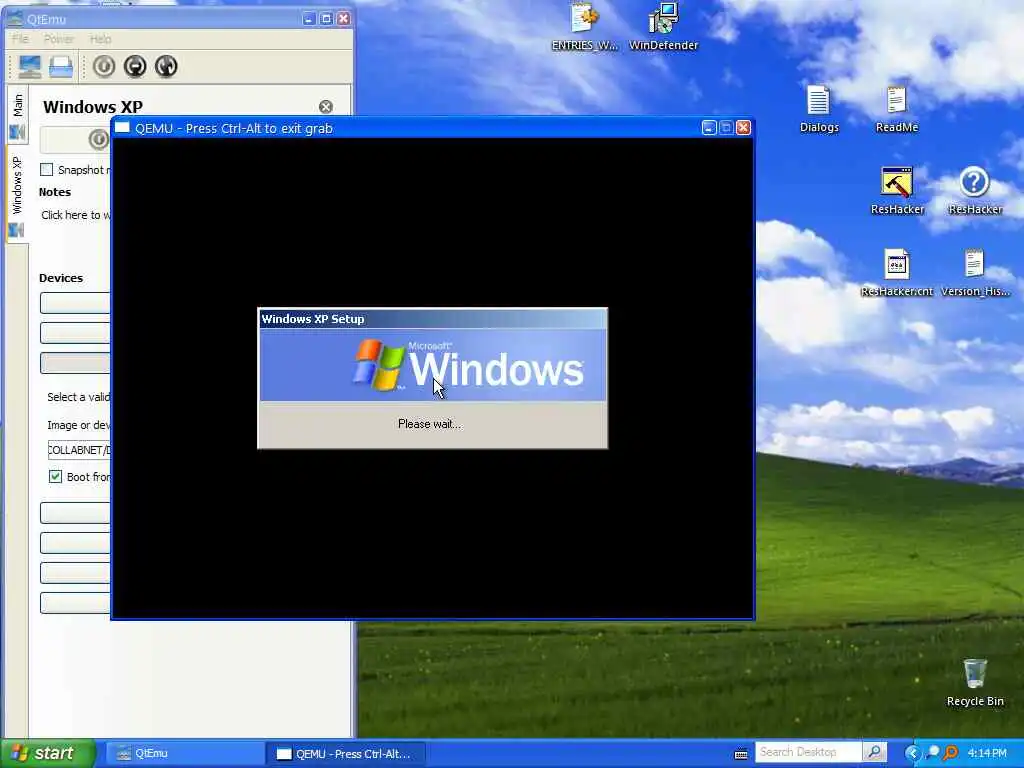Click the QEMU window title bar icon
The height and width of the screenshot is (768, 1024).
click(x=122, y=128)
